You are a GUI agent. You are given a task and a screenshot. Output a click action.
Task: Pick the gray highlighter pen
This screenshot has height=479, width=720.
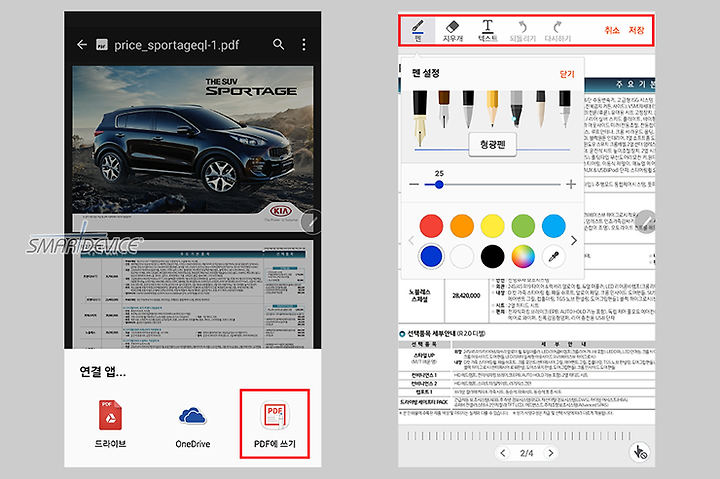coord(516,109)
